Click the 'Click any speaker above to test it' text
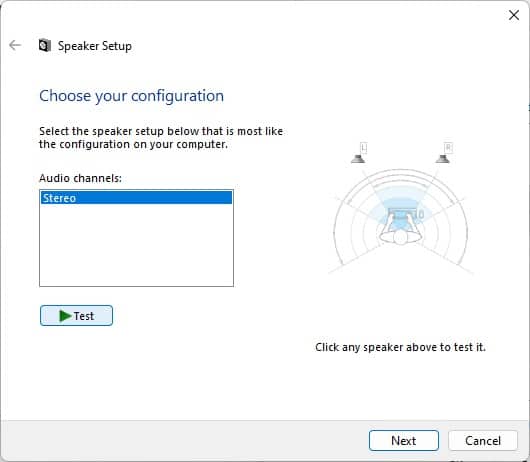This screenshot has height=462, width=530. (x=400, y=347)
